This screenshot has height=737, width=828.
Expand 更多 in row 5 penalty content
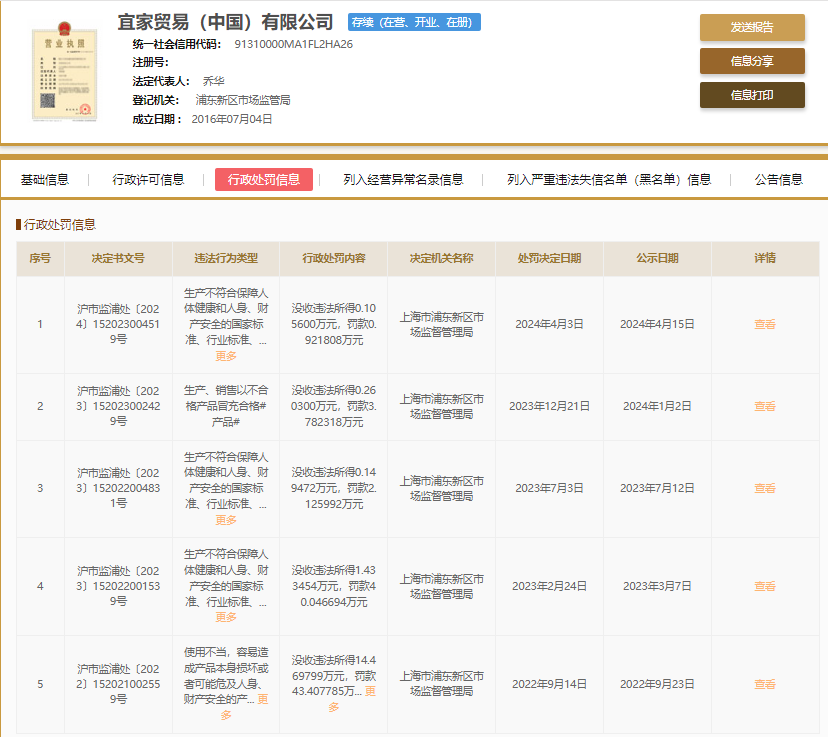tap(370, 691)
